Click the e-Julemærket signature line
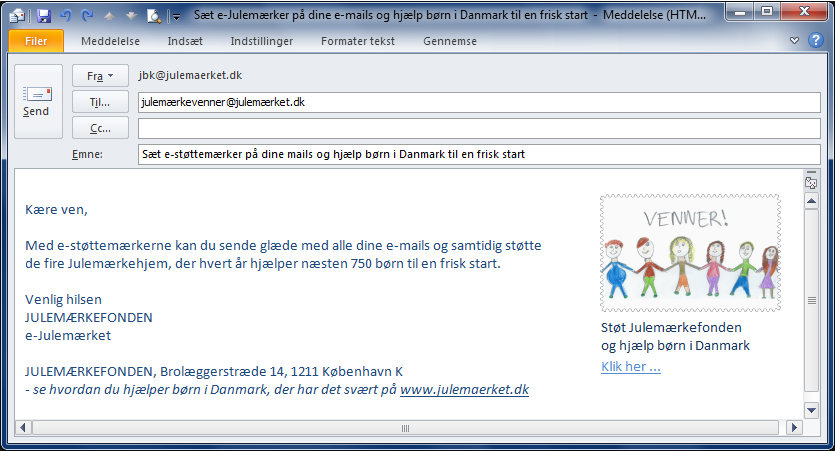This screenshot has width=835, height=451. coord(68,336)
